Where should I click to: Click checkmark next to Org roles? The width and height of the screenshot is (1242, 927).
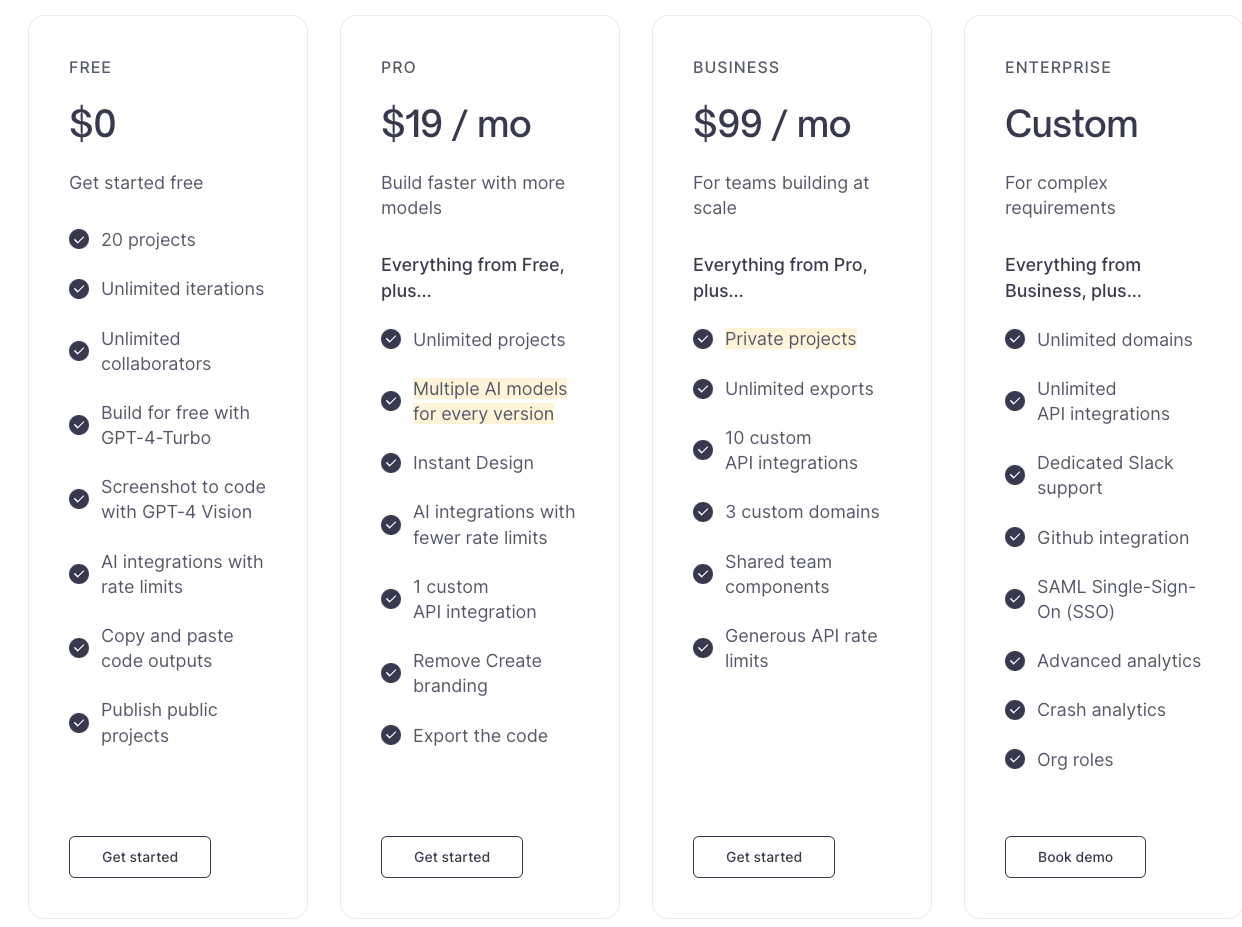pos(1015,759)
